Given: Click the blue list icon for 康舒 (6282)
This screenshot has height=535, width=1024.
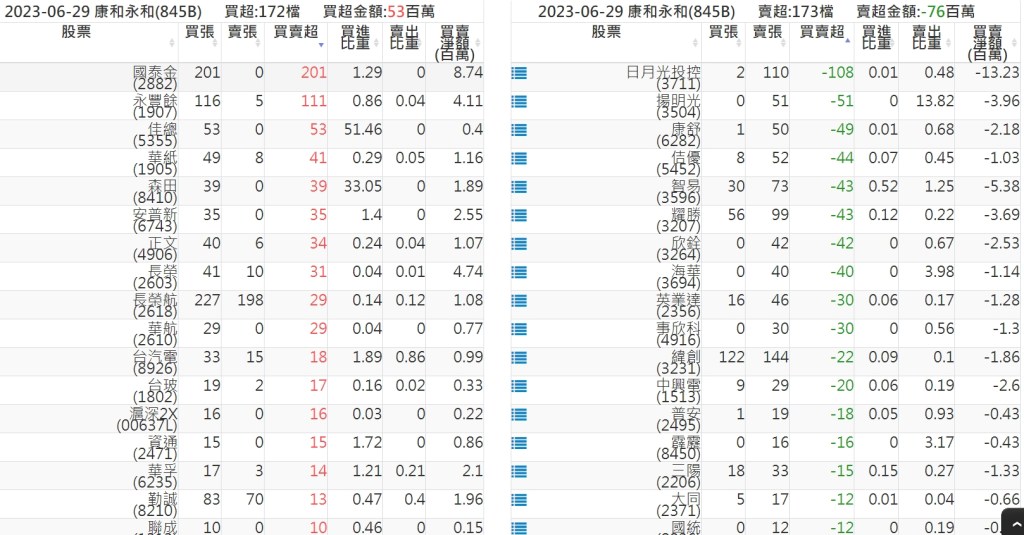Looking at the screenshot, I should point(519,130).
